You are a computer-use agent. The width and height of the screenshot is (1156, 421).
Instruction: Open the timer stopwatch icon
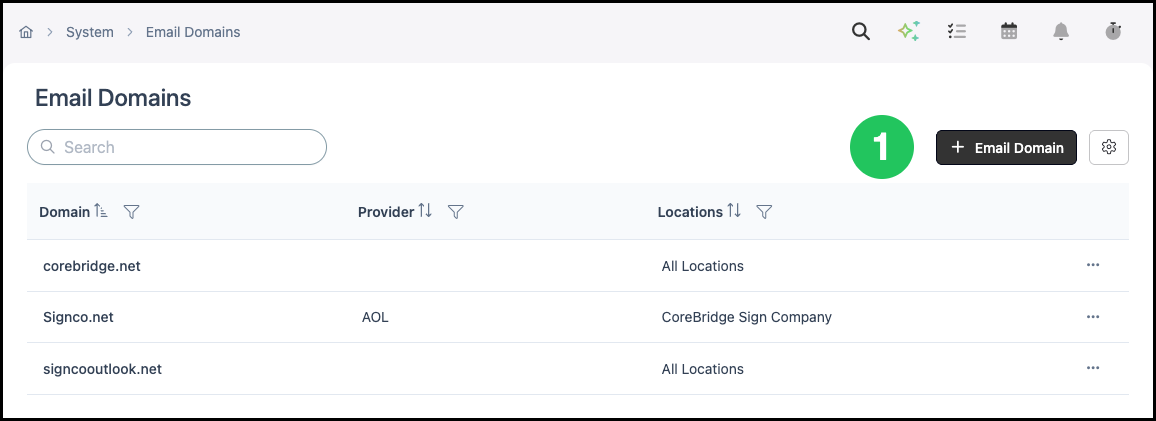tap(1113, 32)
